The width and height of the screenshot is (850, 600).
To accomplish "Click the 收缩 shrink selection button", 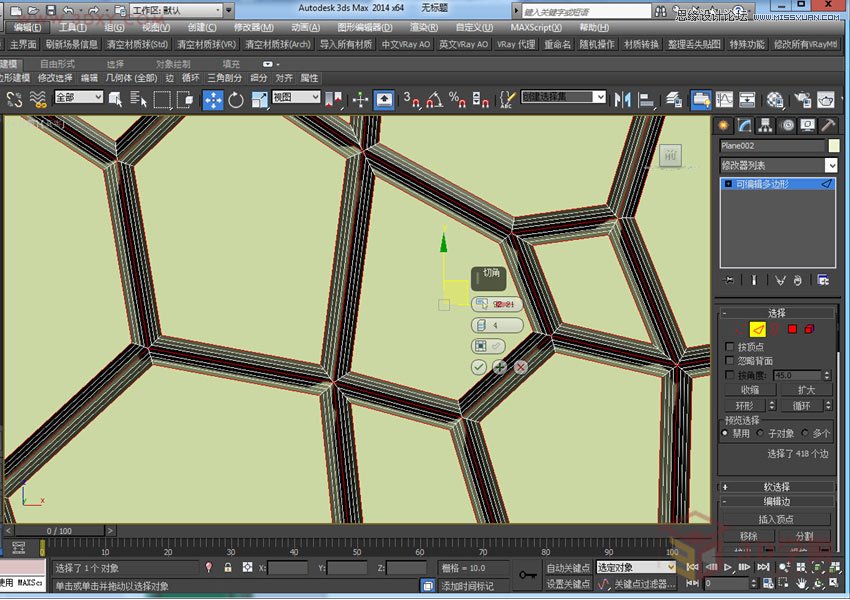I will [750, 390].
